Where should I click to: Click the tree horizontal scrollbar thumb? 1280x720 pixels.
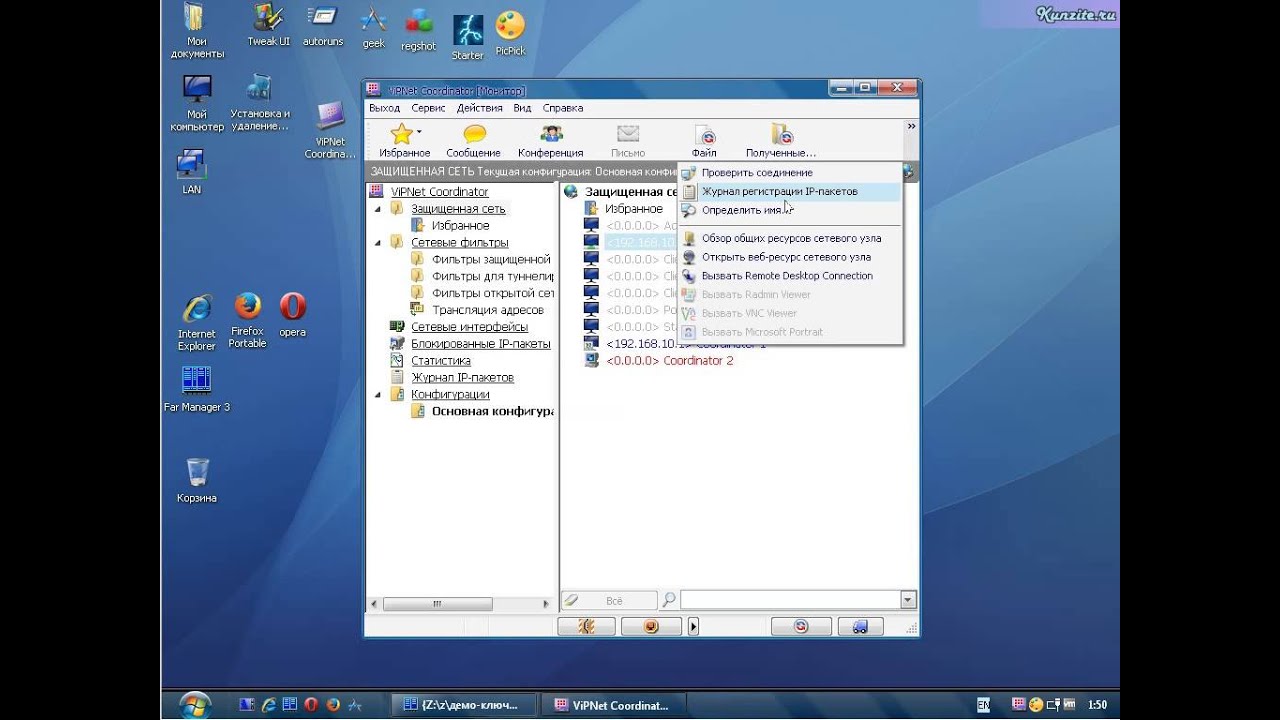pyautogui.click(x=437, y=604)
